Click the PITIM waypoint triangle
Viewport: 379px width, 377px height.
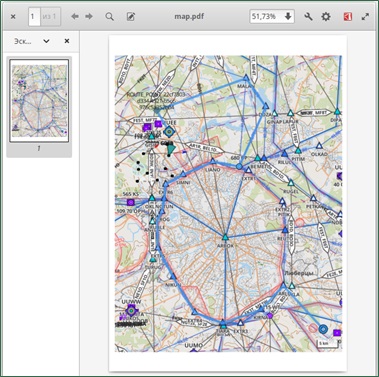click(298, 151)
